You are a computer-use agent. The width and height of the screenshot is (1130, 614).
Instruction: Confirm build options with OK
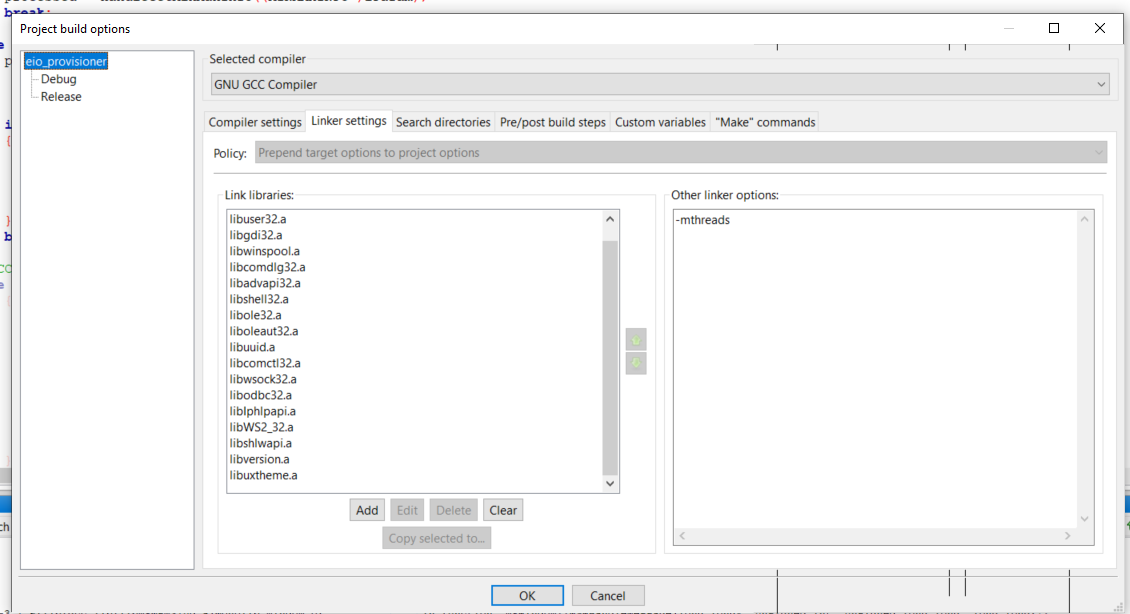(527, 595)
